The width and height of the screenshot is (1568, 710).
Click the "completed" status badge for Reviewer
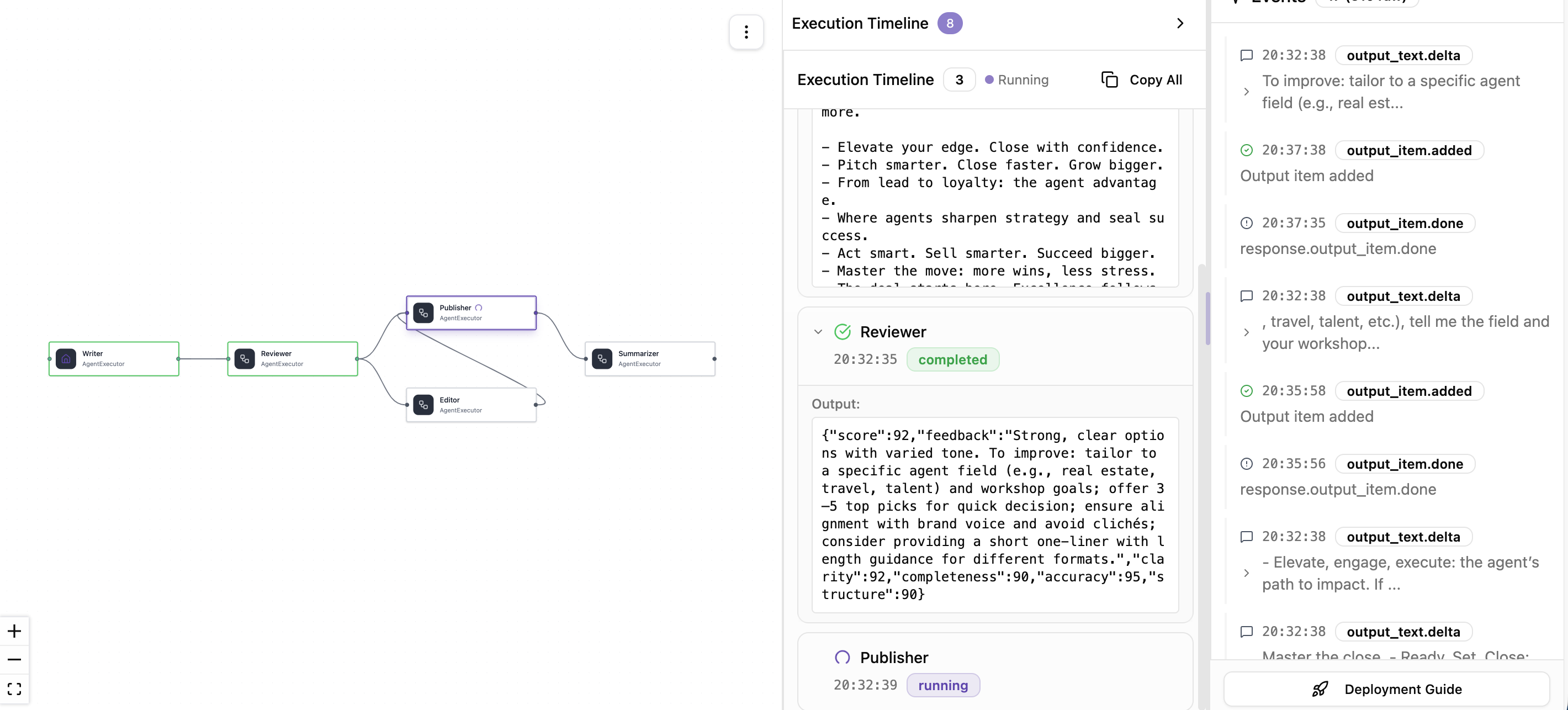pos(952,360)
